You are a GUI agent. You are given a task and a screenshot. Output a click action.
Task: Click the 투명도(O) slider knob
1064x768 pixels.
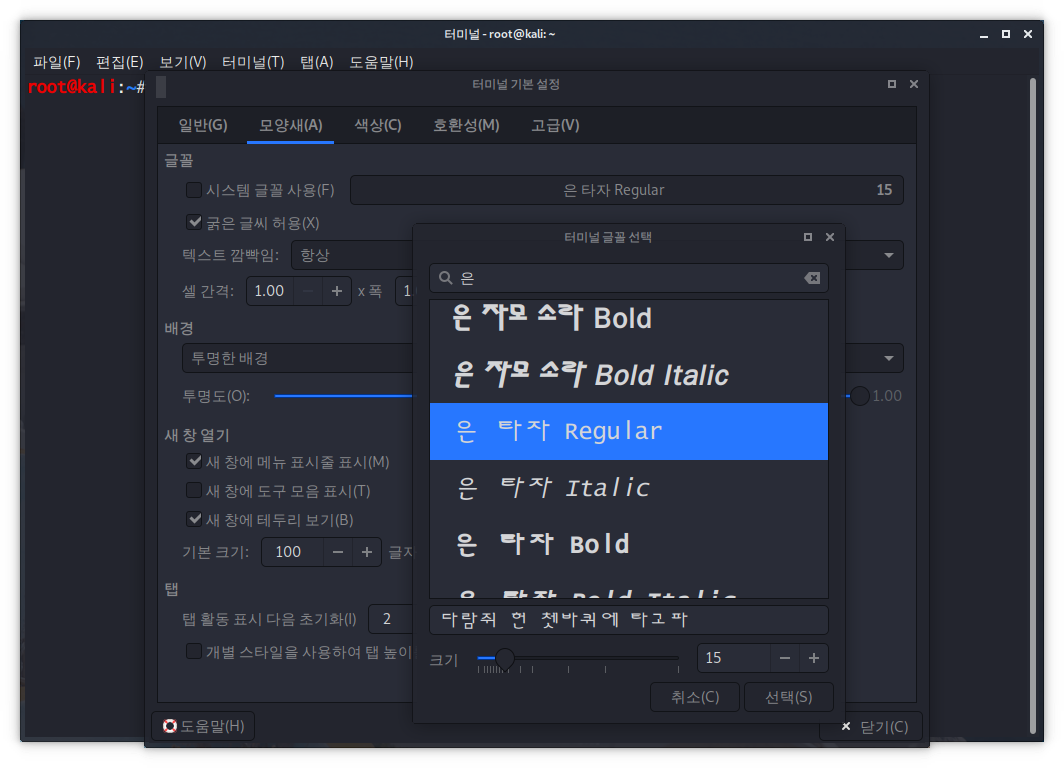click(859, 396)
